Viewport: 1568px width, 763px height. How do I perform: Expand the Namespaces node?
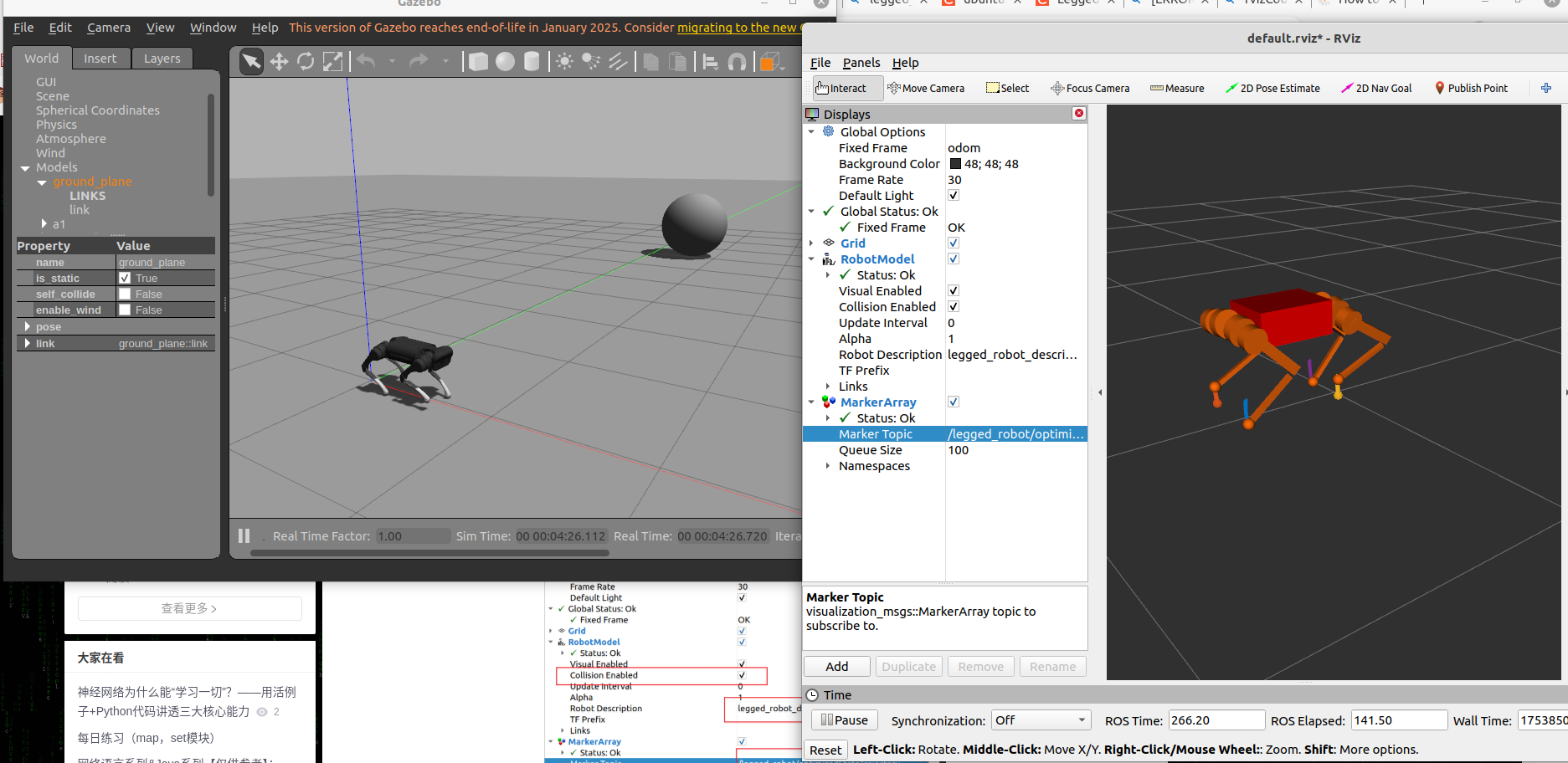[828, 465]
